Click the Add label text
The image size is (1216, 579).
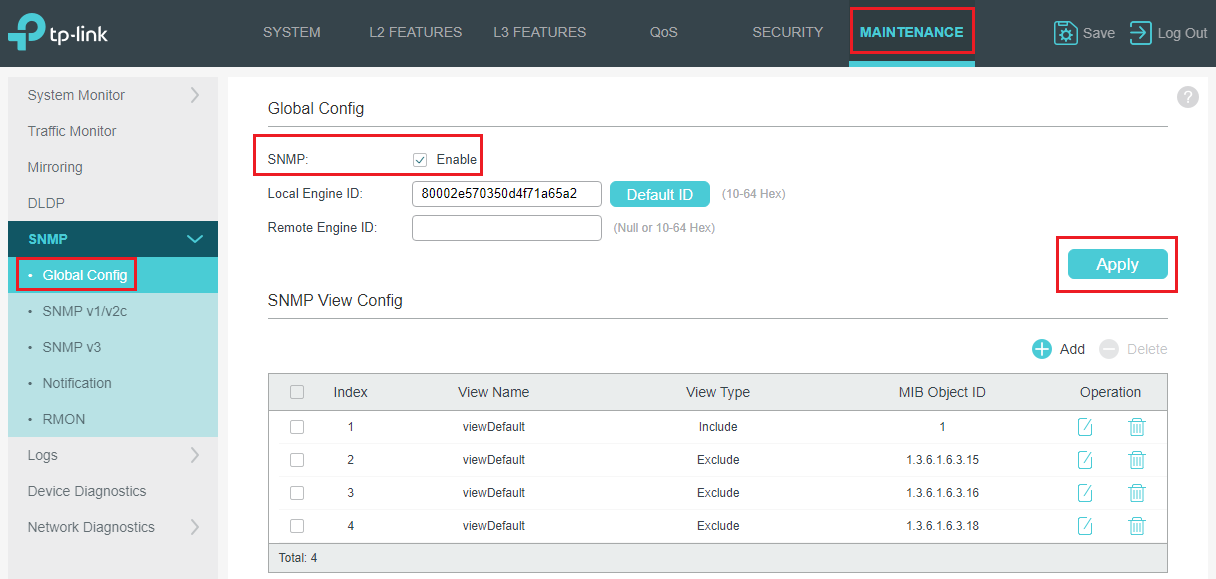click(x=1072, y=349)
